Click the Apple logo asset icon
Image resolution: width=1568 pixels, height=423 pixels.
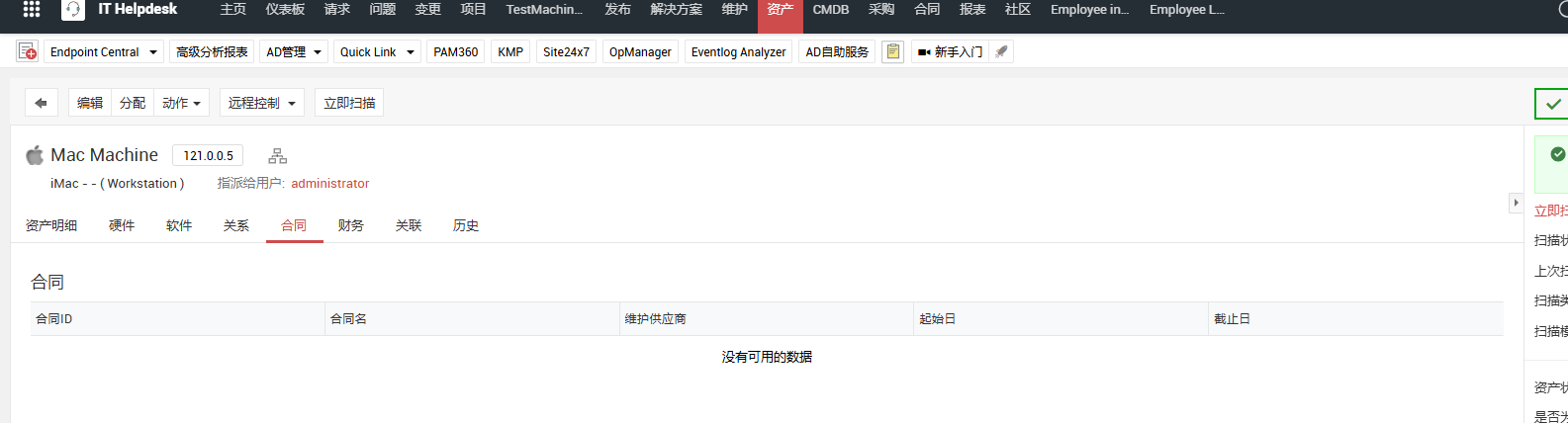35,155
